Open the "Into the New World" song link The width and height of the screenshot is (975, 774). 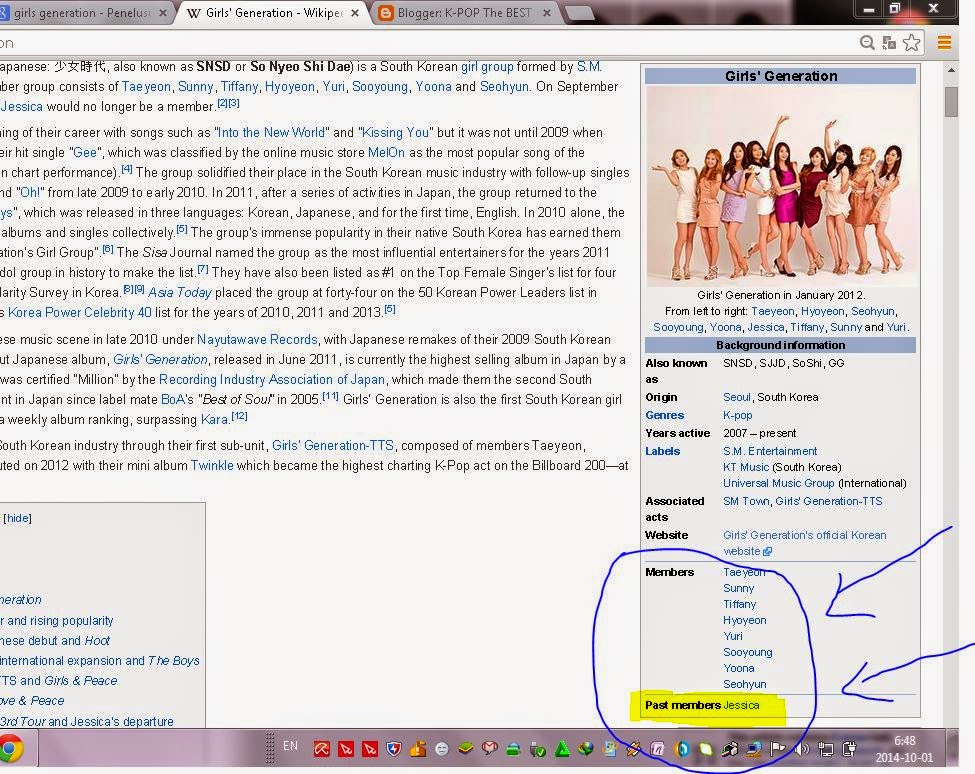[272, 132]
